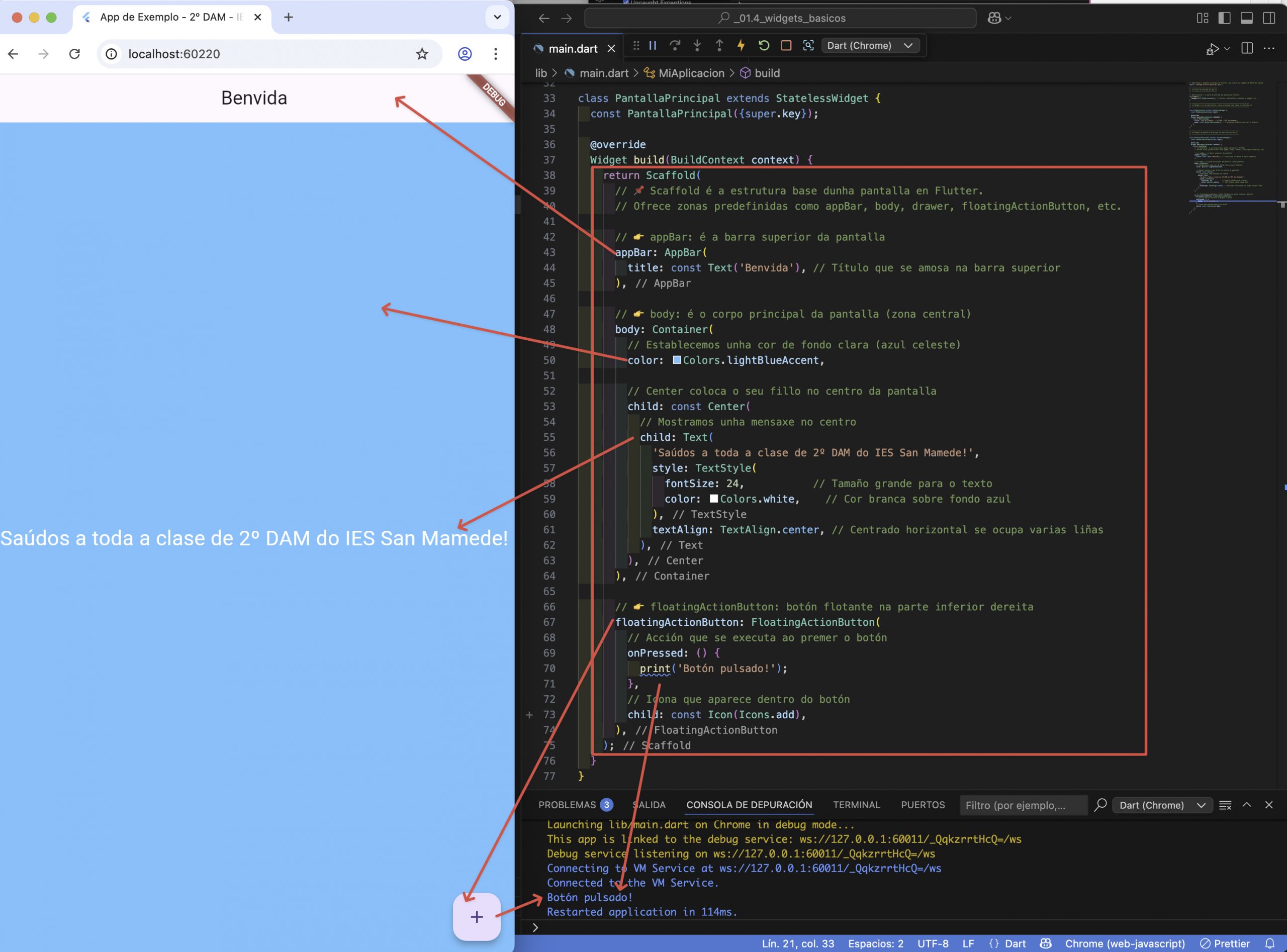Open the widget inspector icon
The width and height of the screenshot is (1287, 952).
point(808,46)
